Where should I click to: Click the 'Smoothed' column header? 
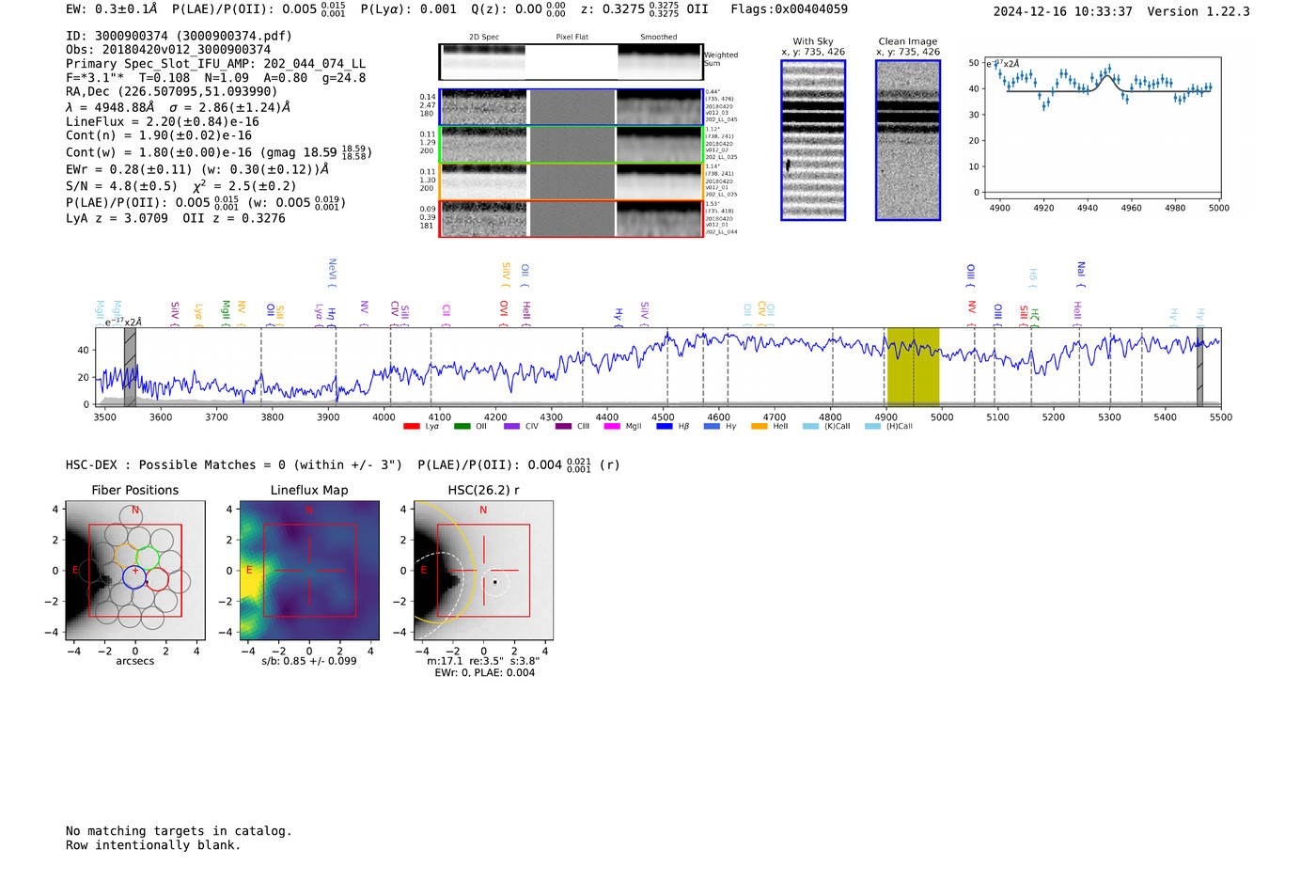click(x=658, y=37)
